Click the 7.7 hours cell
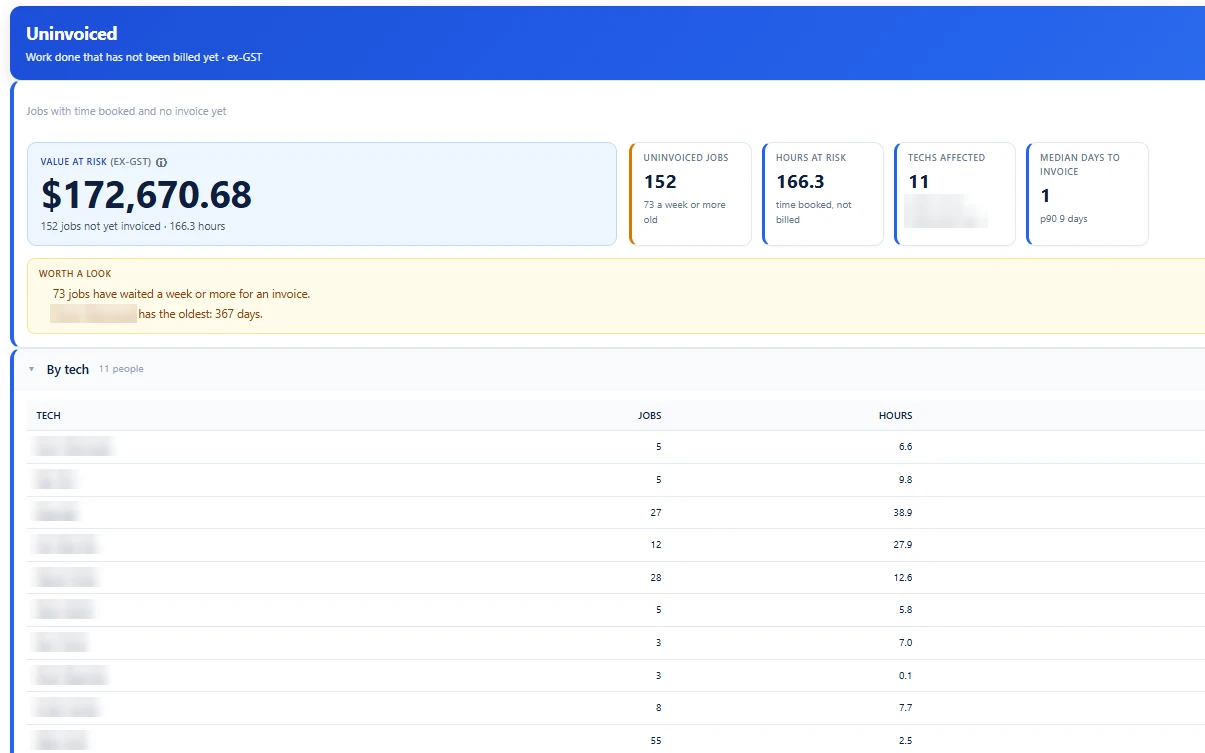 point(905,708)
